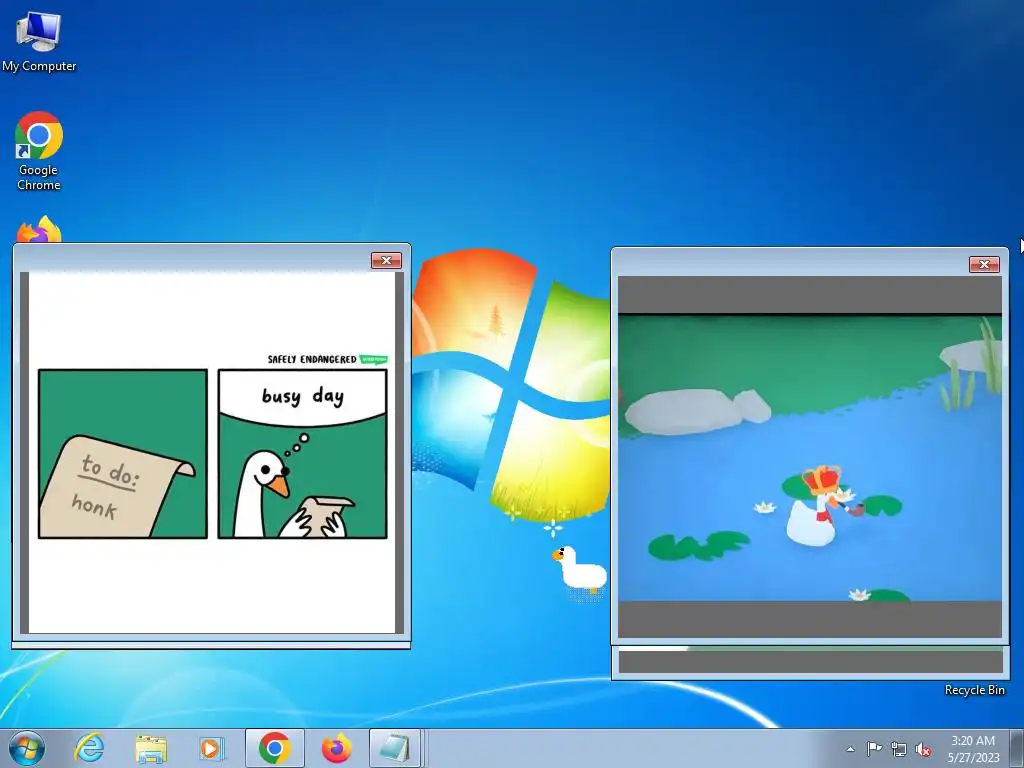Open the clock showing 3:20 AM
The image size is (1024, 768).
(x=973, y=748)
